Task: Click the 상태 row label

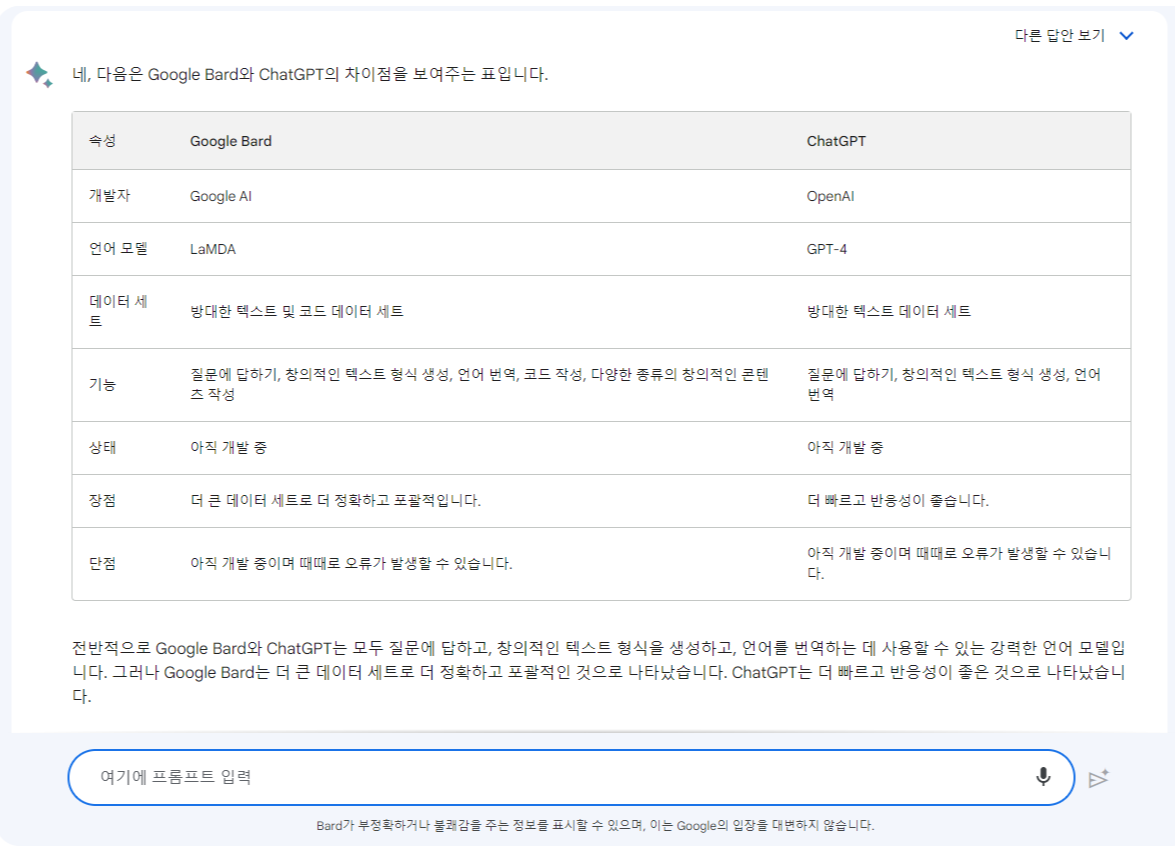Action: tap(103, 447)
